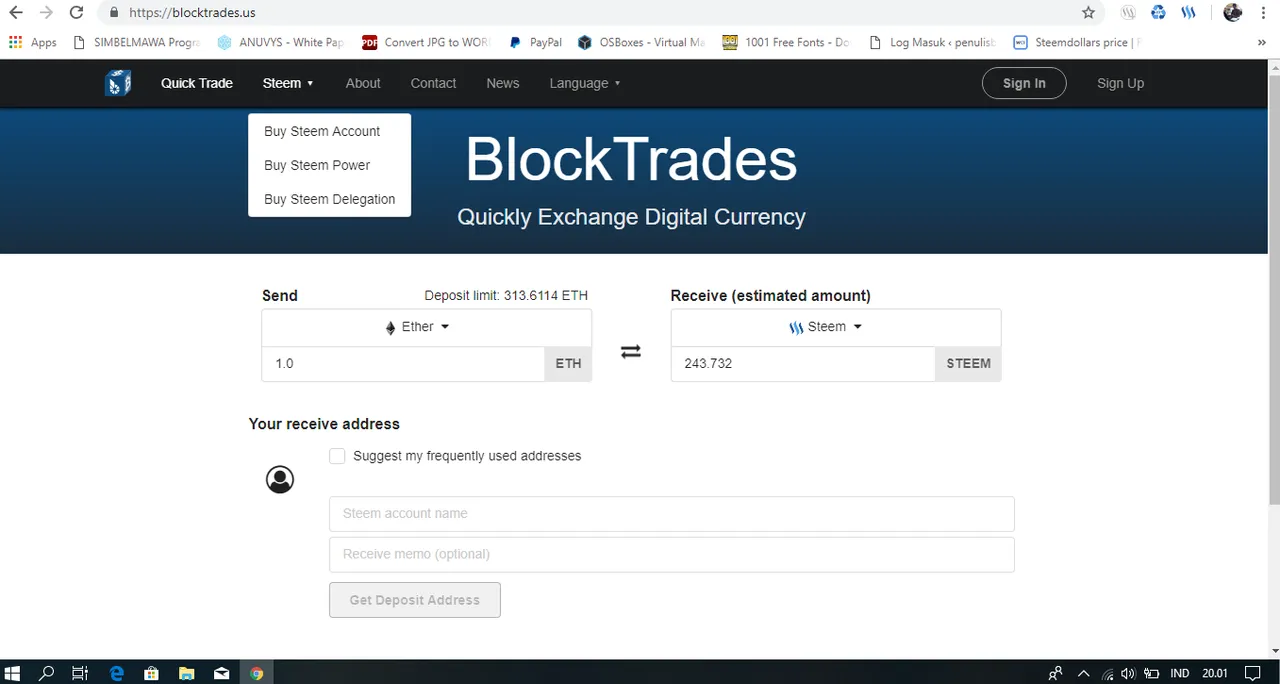Click browser forward arrow
Image resolution: width=1280 pixels, height=684 pixels.
pos(46,13)
